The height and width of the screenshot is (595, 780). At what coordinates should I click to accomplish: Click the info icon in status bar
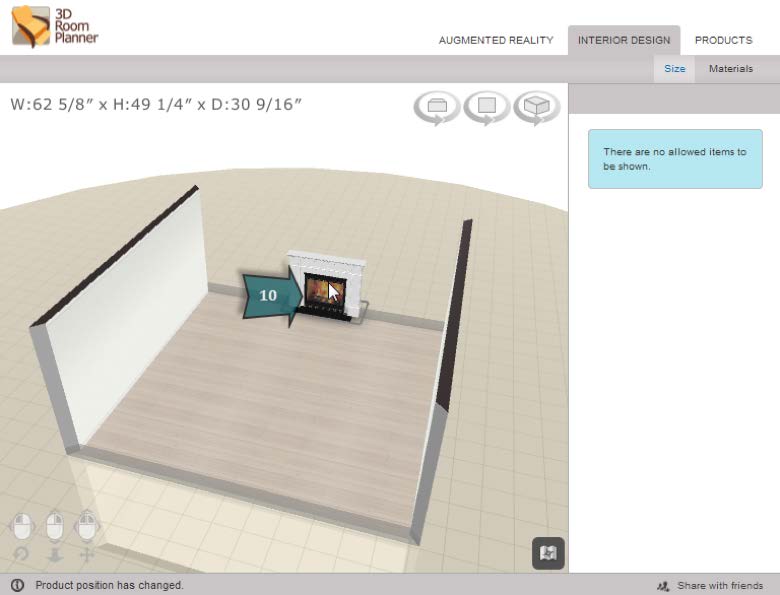tap(17, 585)
